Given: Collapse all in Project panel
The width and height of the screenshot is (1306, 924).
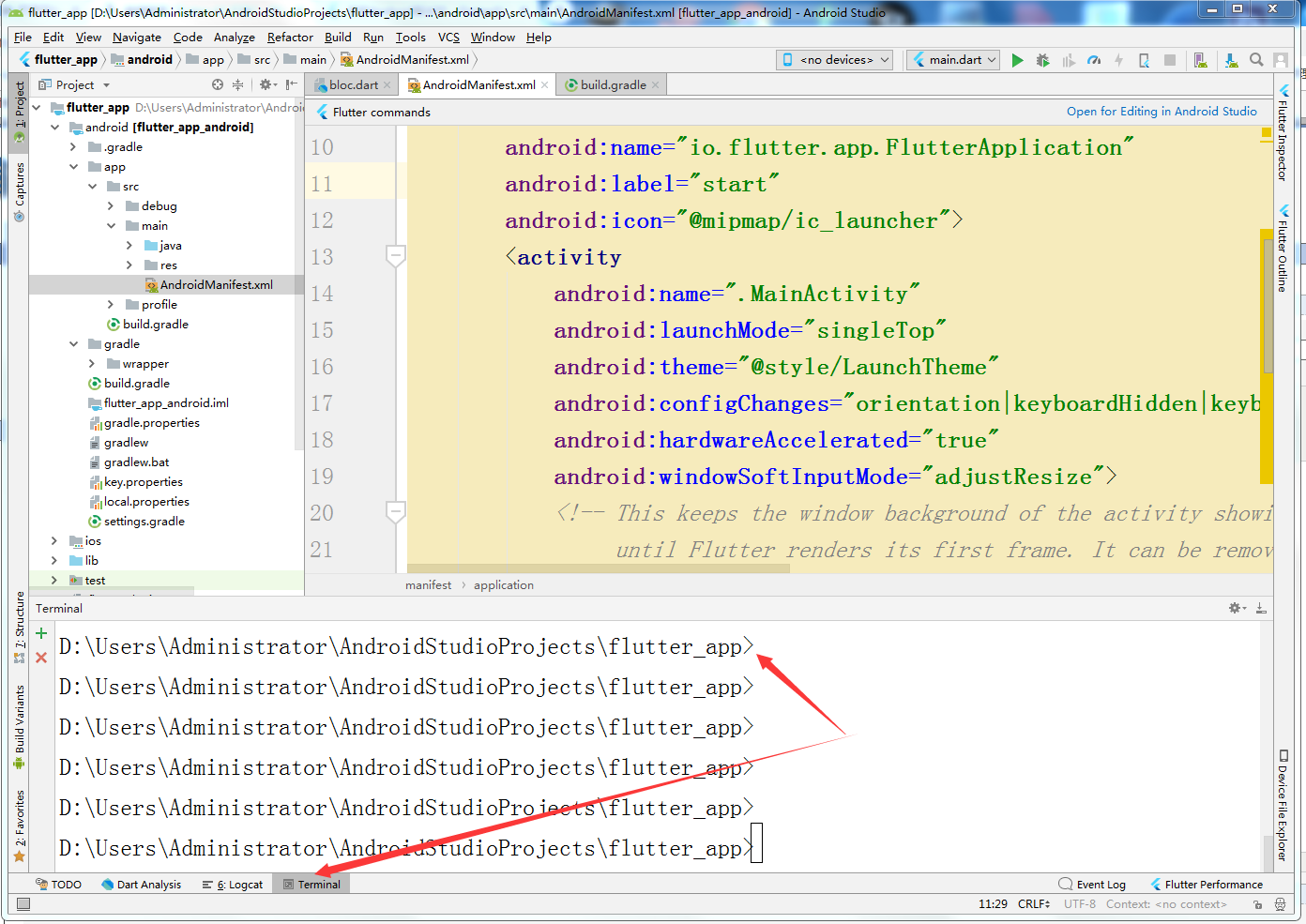Looking at the screenshot, I should coord(238,84).
